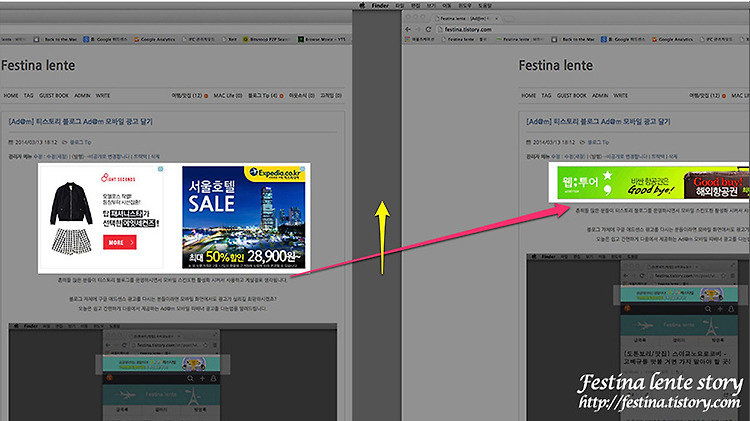750x421 pixels.
Task: Open first Festina lente bookmark in right window
Action: point(464,39)
